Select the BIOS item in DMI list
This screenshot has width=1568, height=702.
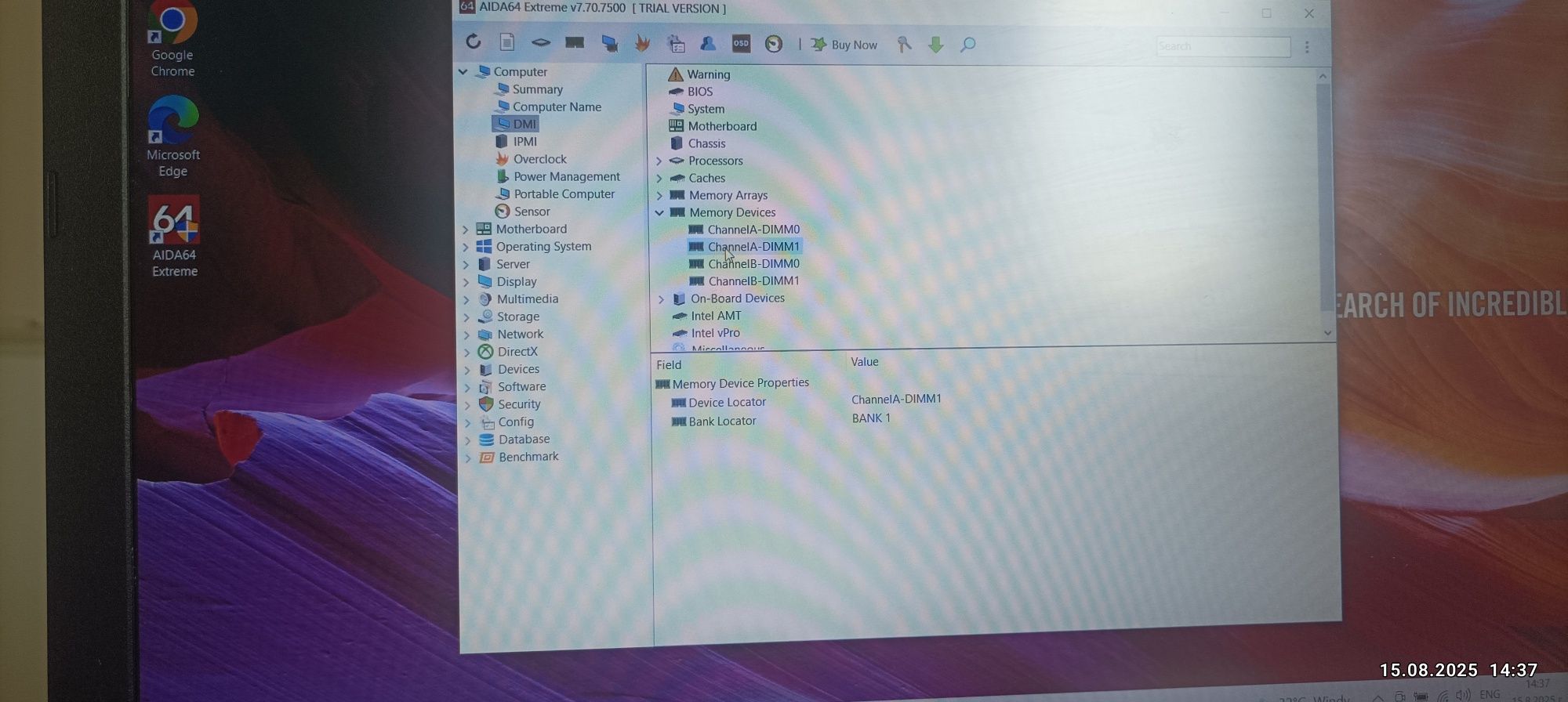click(x=699, y=92)
